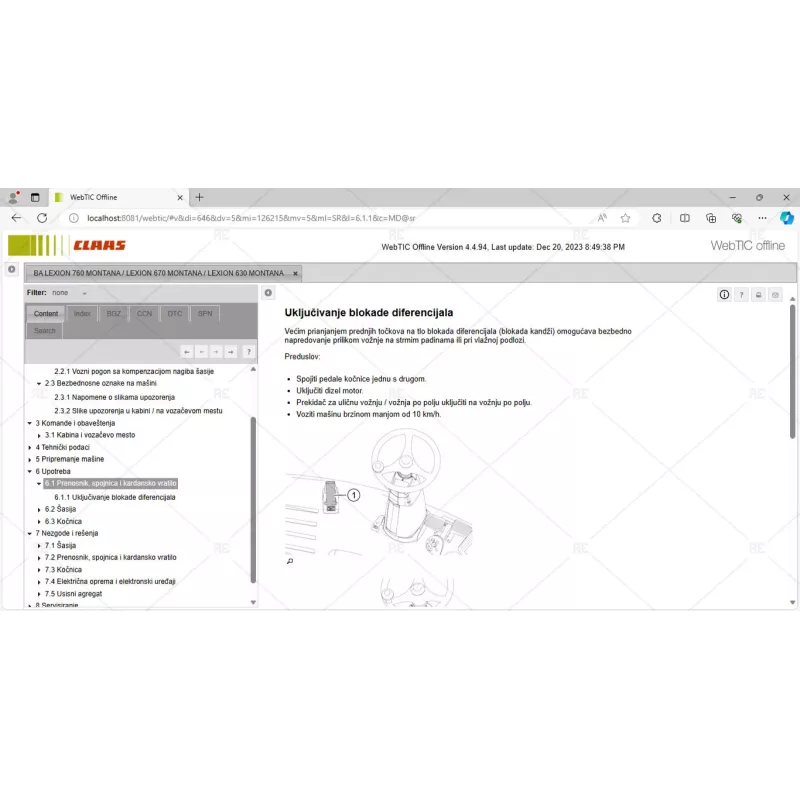
Task: Open the Filter dropdown set to none
Action: pos(72,292)
